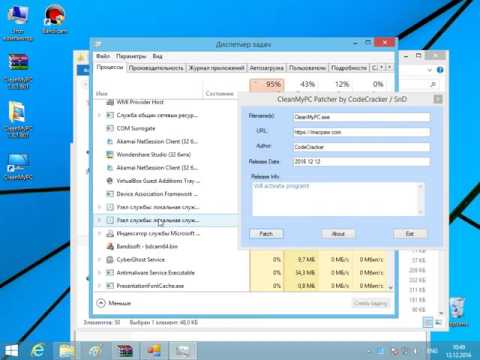The image size is (480, 360).
Task: Close the CleanMyPC Patcher dialog
Action: [438, 99]
